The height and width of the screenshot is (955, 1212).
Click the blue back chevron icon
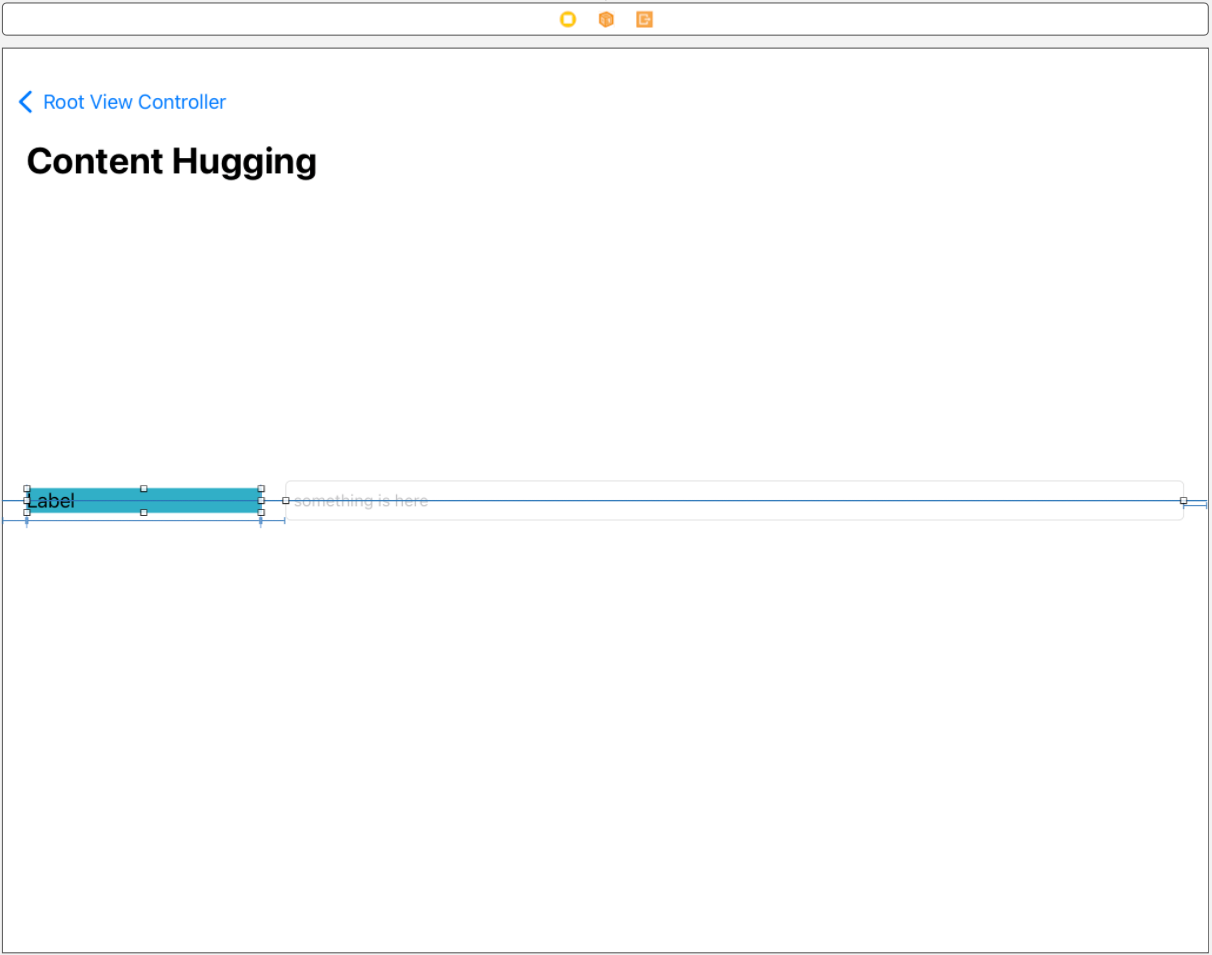[26, 102]
